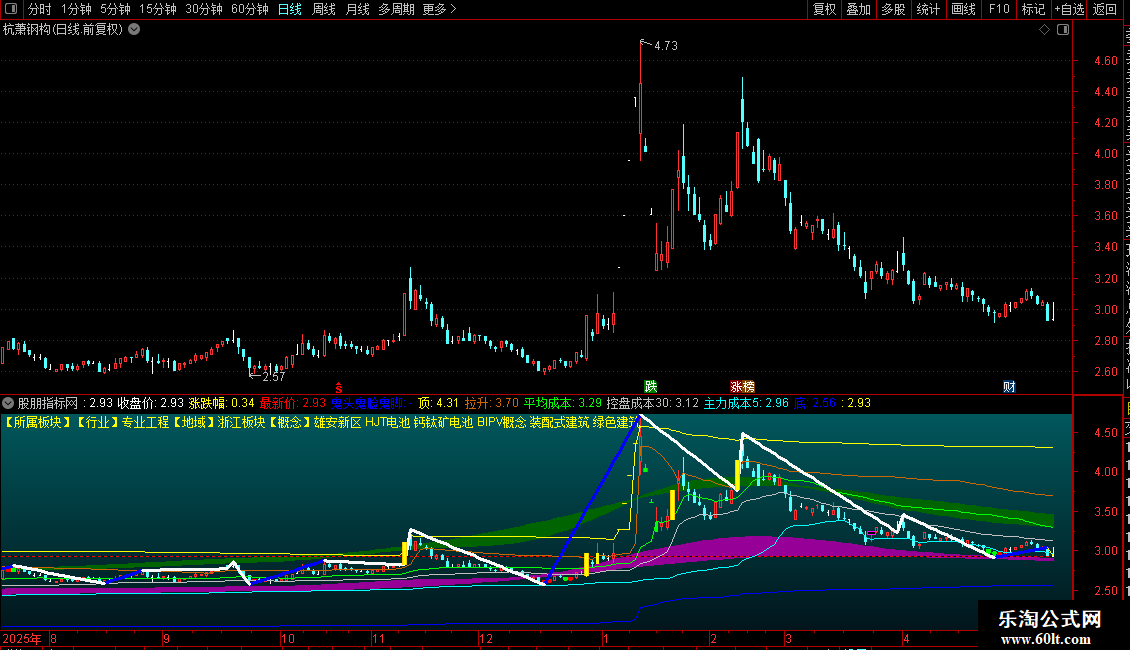Image resolution: width=1130 pixels, height=650 pixels.
Task: Click the 浙江板块 region label
Action: tap(241, 422)
